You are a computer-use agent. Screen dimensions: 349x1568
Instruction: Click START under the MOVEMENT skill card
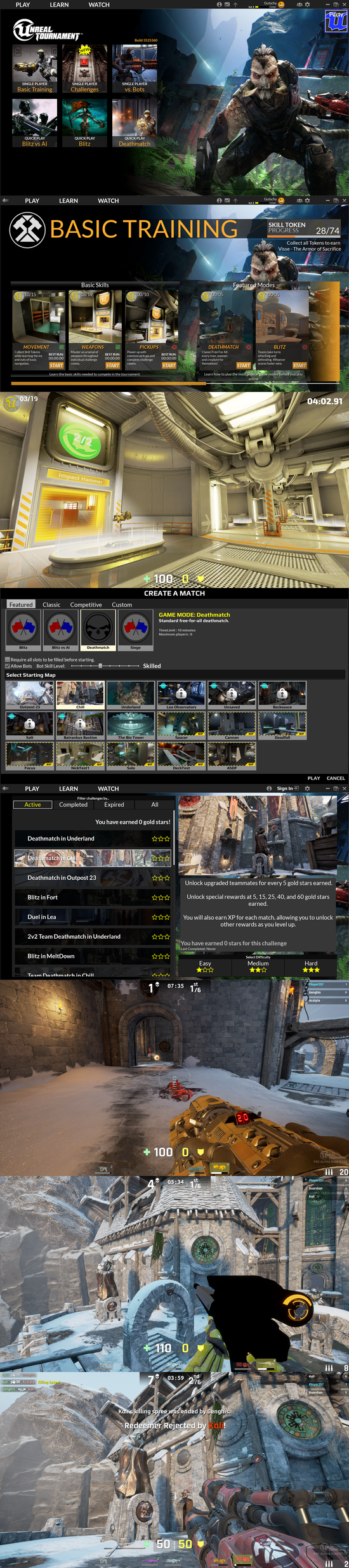click(x=56, y=365)
